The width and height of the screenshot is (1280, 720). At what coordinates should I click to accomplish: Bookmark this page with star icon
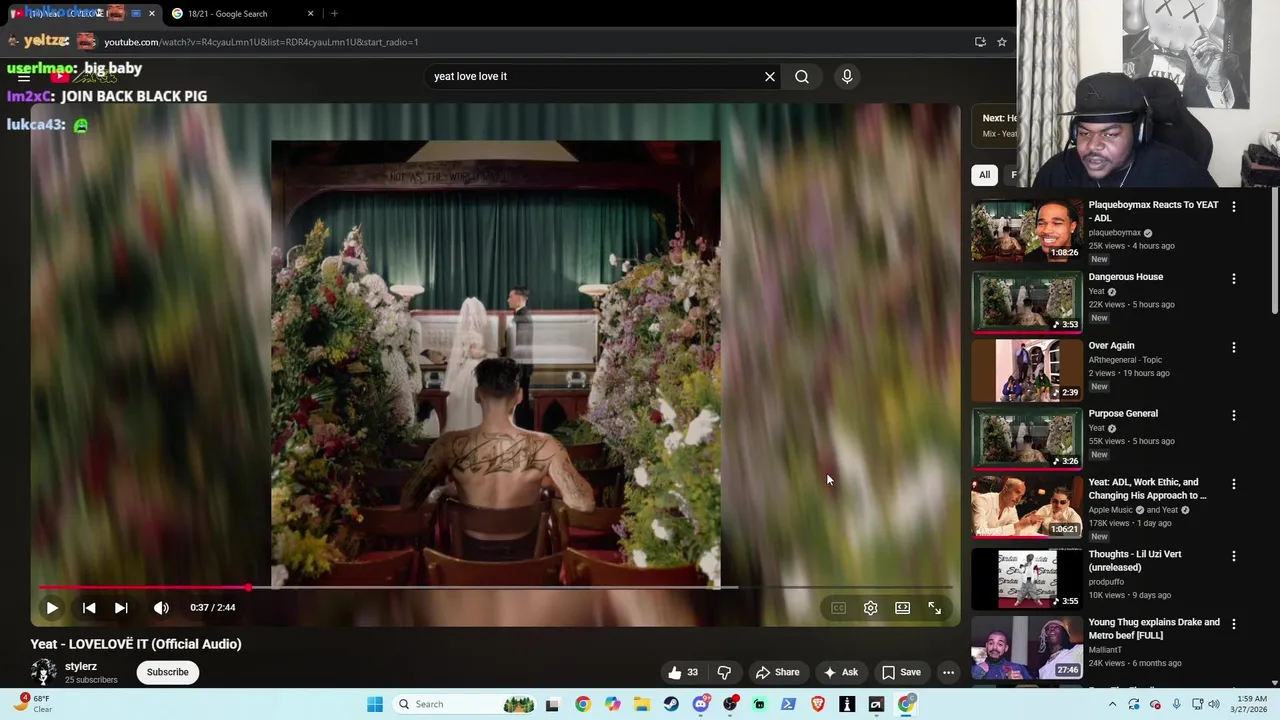click(1001, 42)
